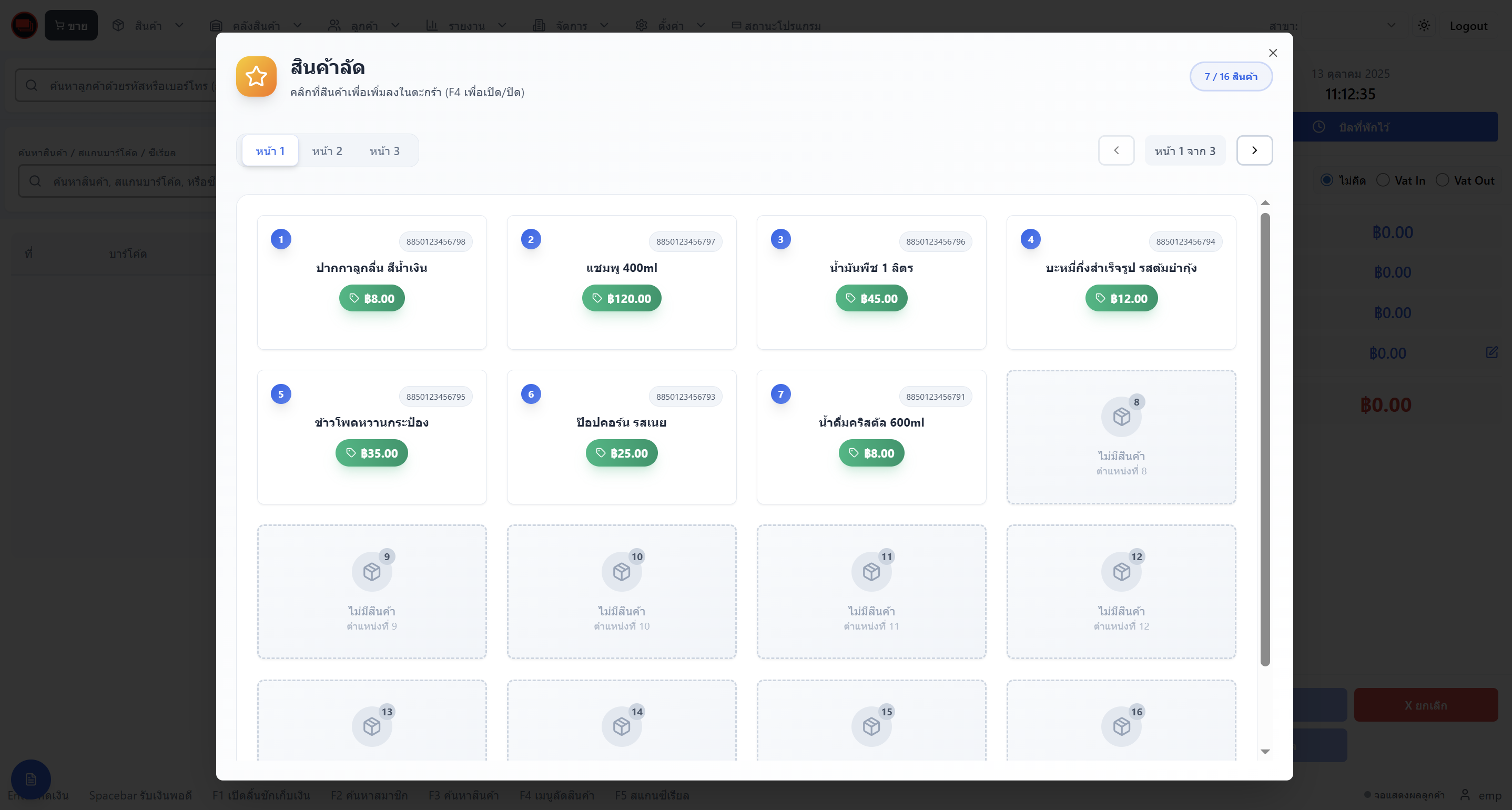Select the ไม่คิด VAT radio option
The height and width of the screenshot is (810, 1512).
pos(1326,180)
